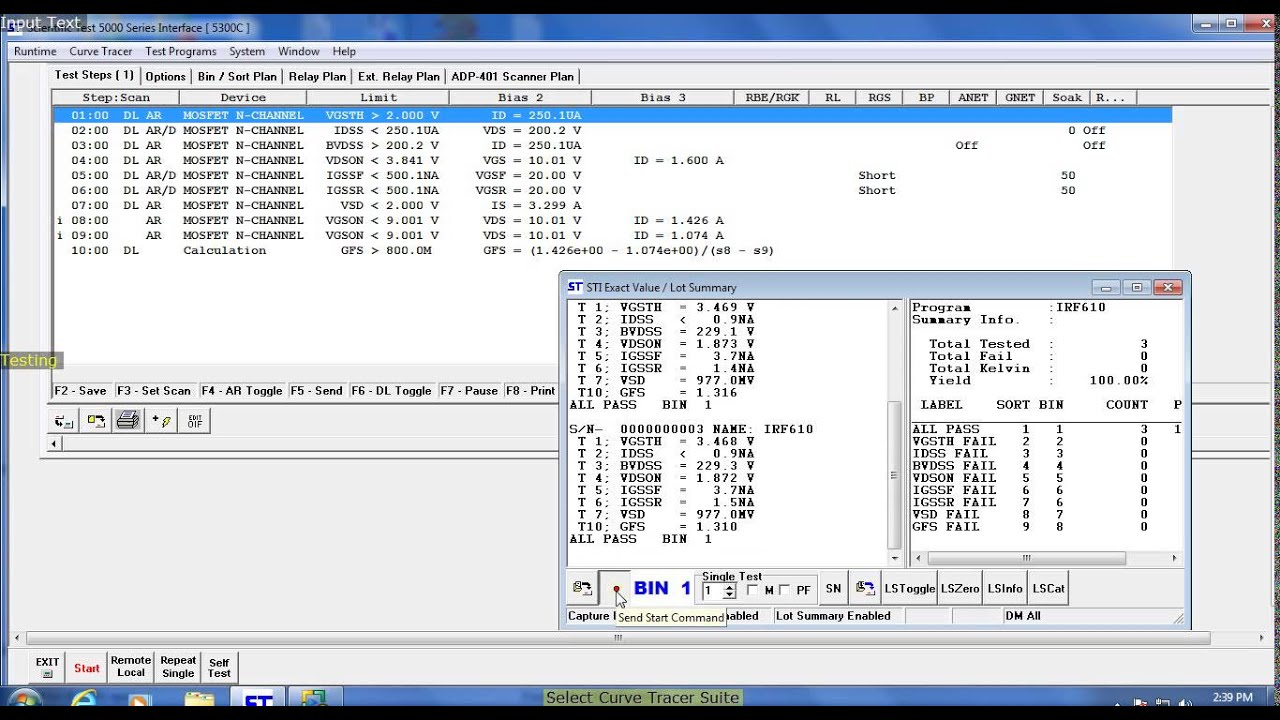Click the plus lightning bolt icon
The height and width of the screenshot is (720, 1280).
pyautogui.click(x=161, y=421)
